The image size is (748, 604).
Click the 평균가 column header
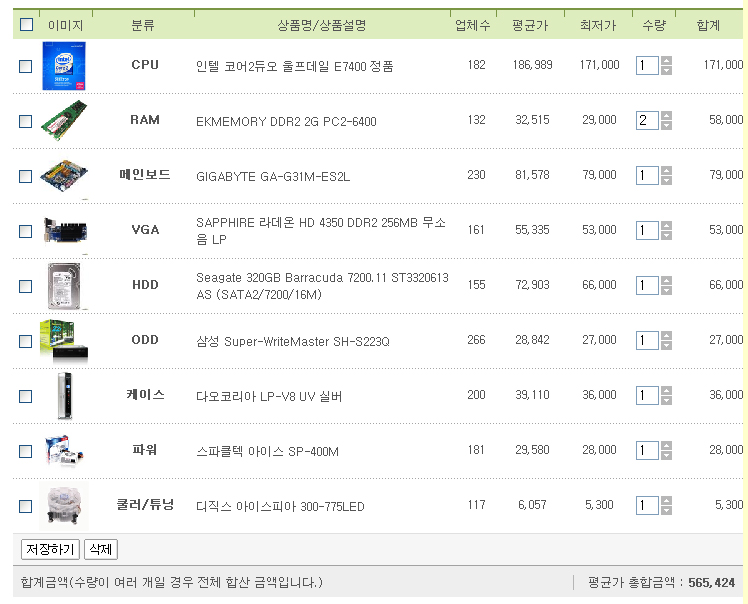(530, 25)
